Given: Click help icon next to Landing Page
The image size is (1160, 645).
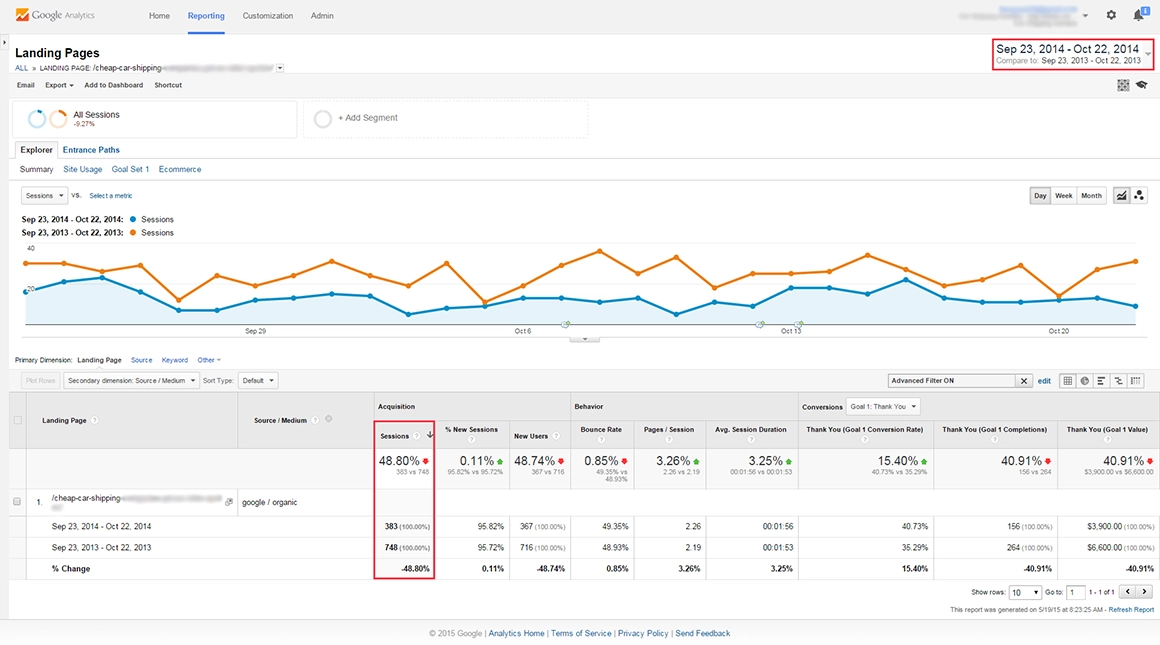Looking at the screenshot, I should 95,420.
